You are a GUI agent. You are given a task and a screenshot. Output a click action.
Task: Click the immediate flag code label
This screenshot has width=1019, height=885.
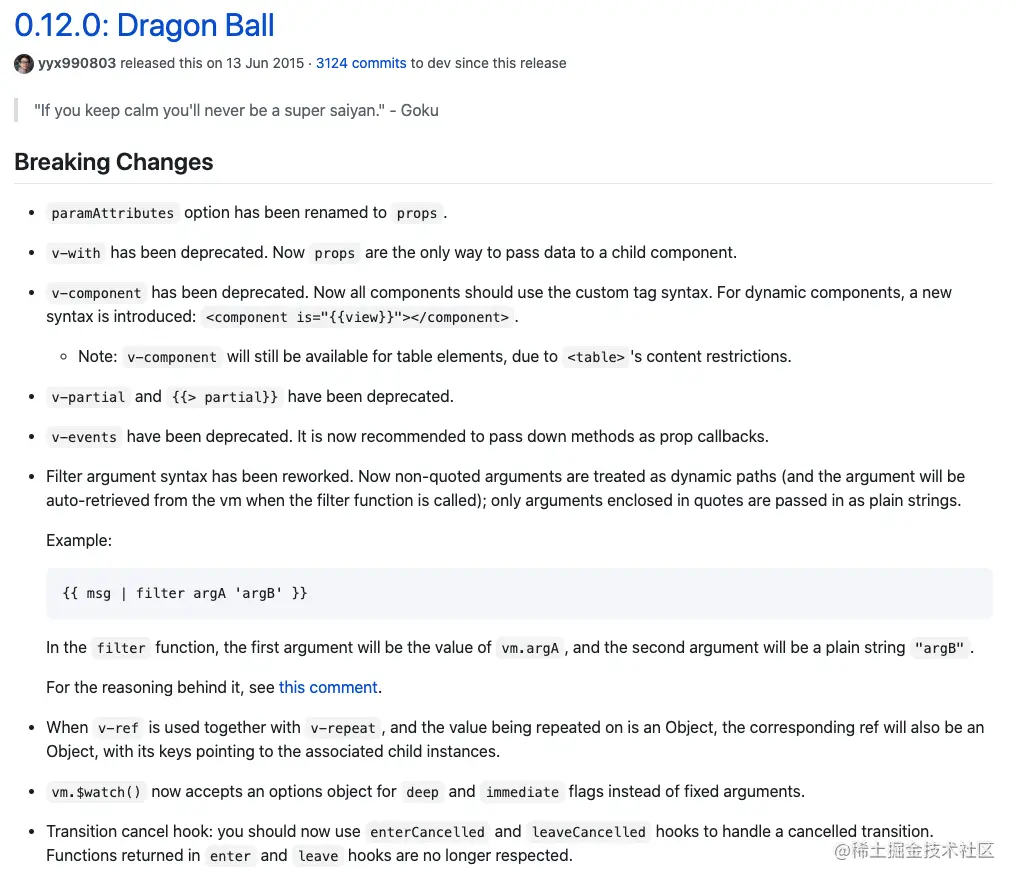point(522,792)
